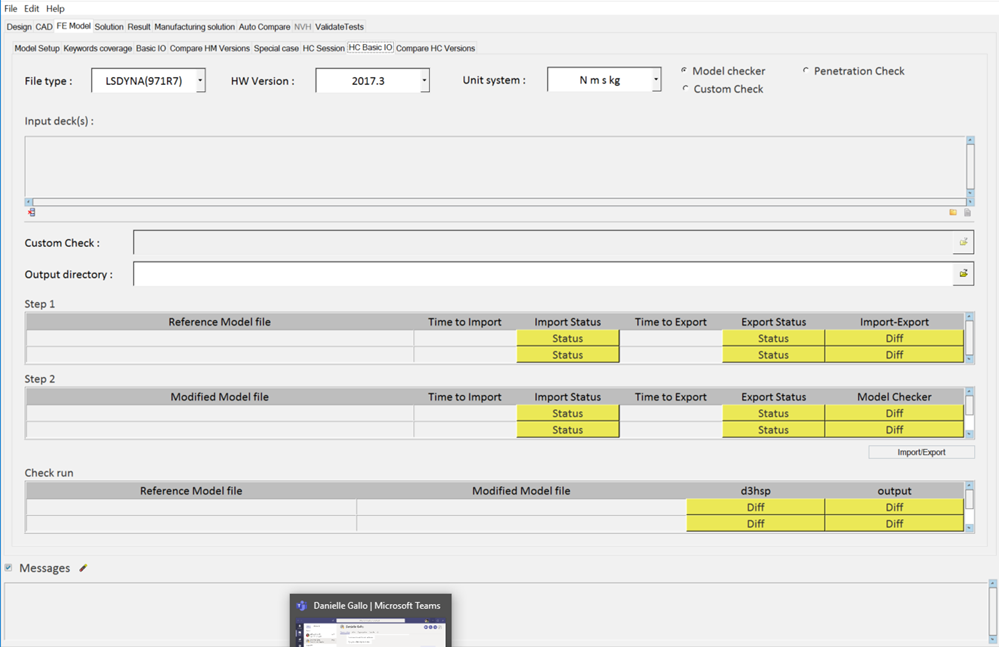Click the Output directory input field
1000x647 pixels.
click(x=541, y=273)
